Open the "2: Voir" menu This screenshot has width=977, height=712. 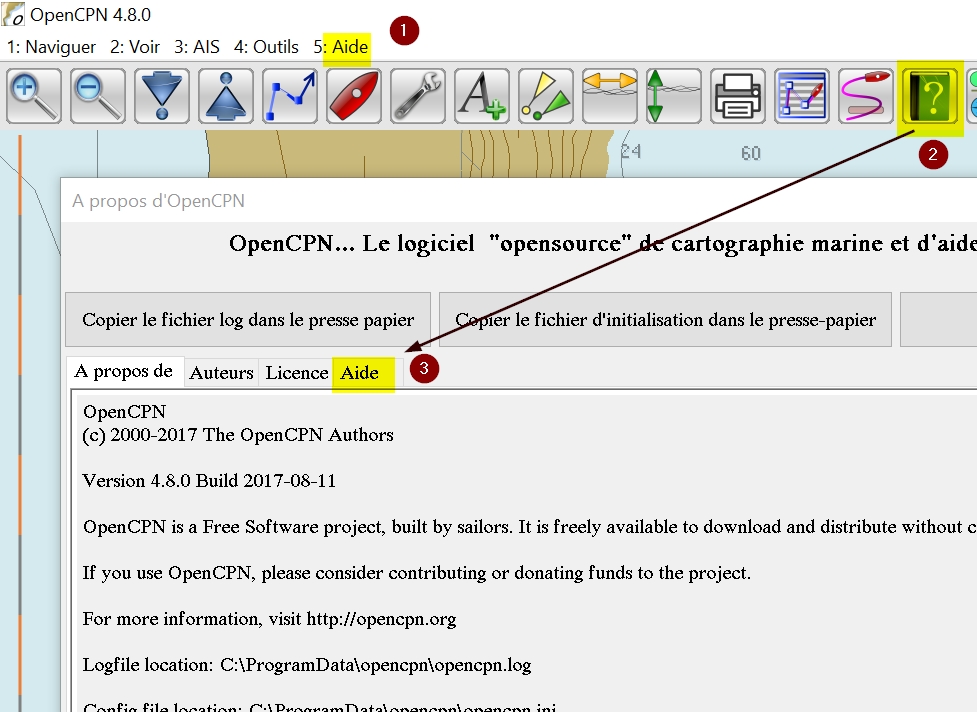point(135,47)
